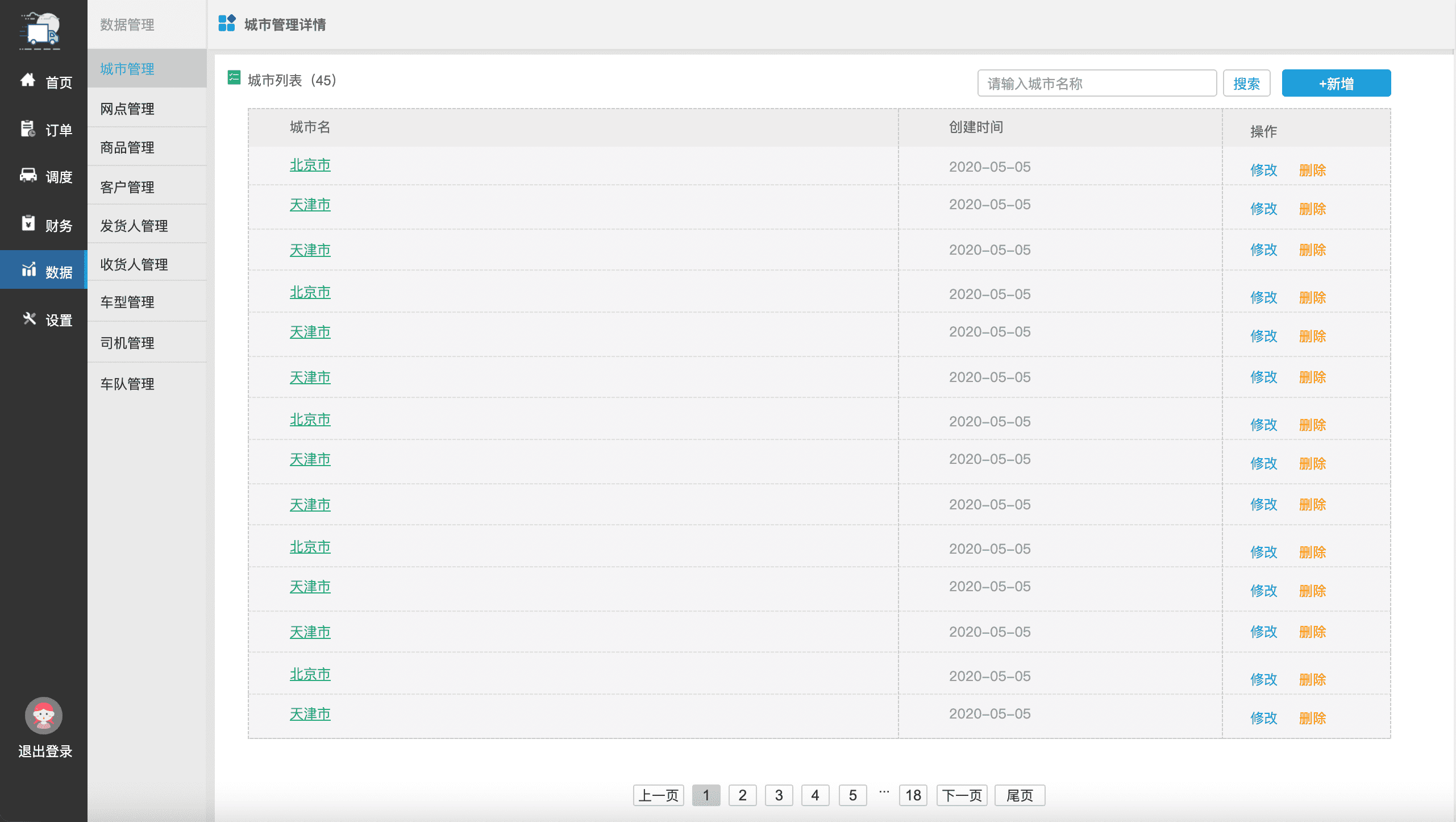Click 退出登录 to log out
Image resolution: width=1456 pixels, height=822 pixels.
coord(45,751)
